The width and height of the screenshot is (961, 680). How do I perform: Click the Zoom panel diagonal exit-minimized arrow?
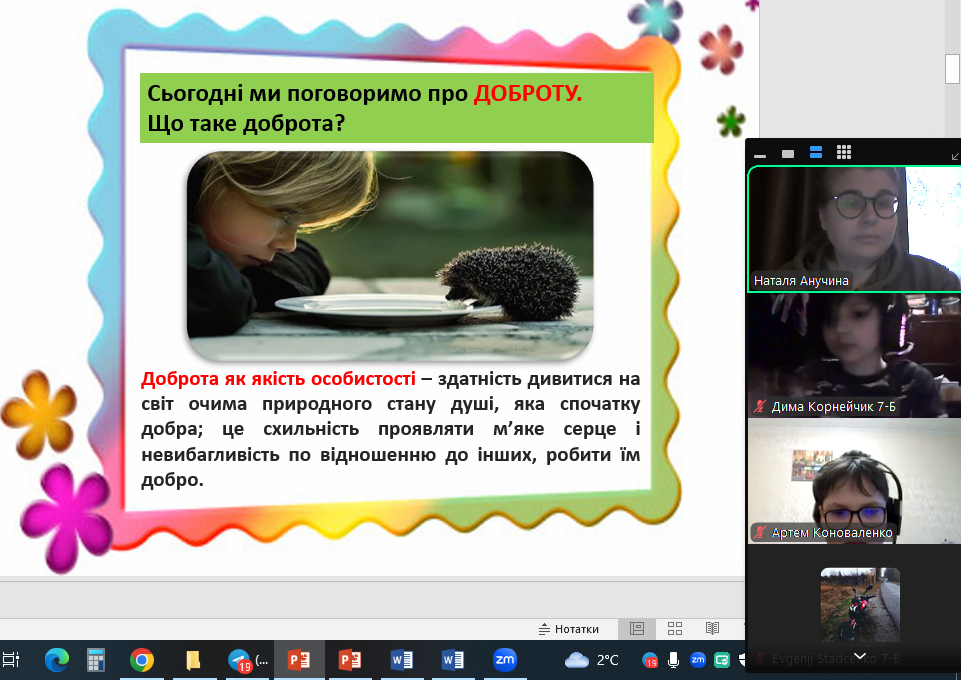click(x=955, y=157)
